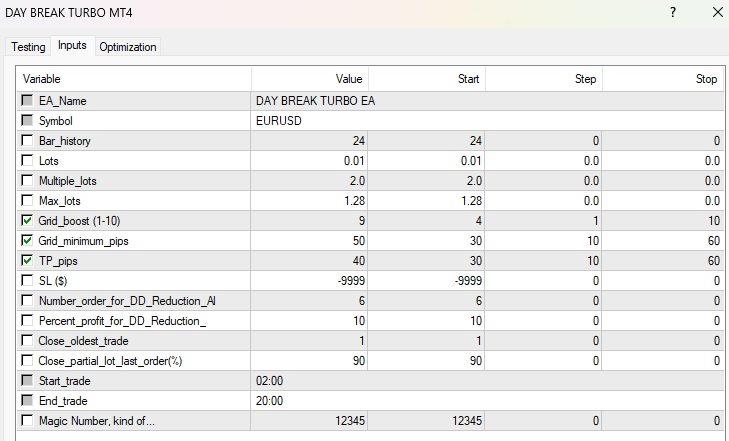Edit Grid_minimum_pips step value 10
The width and height of the screenshot is (729, 441).
(543, 241)
